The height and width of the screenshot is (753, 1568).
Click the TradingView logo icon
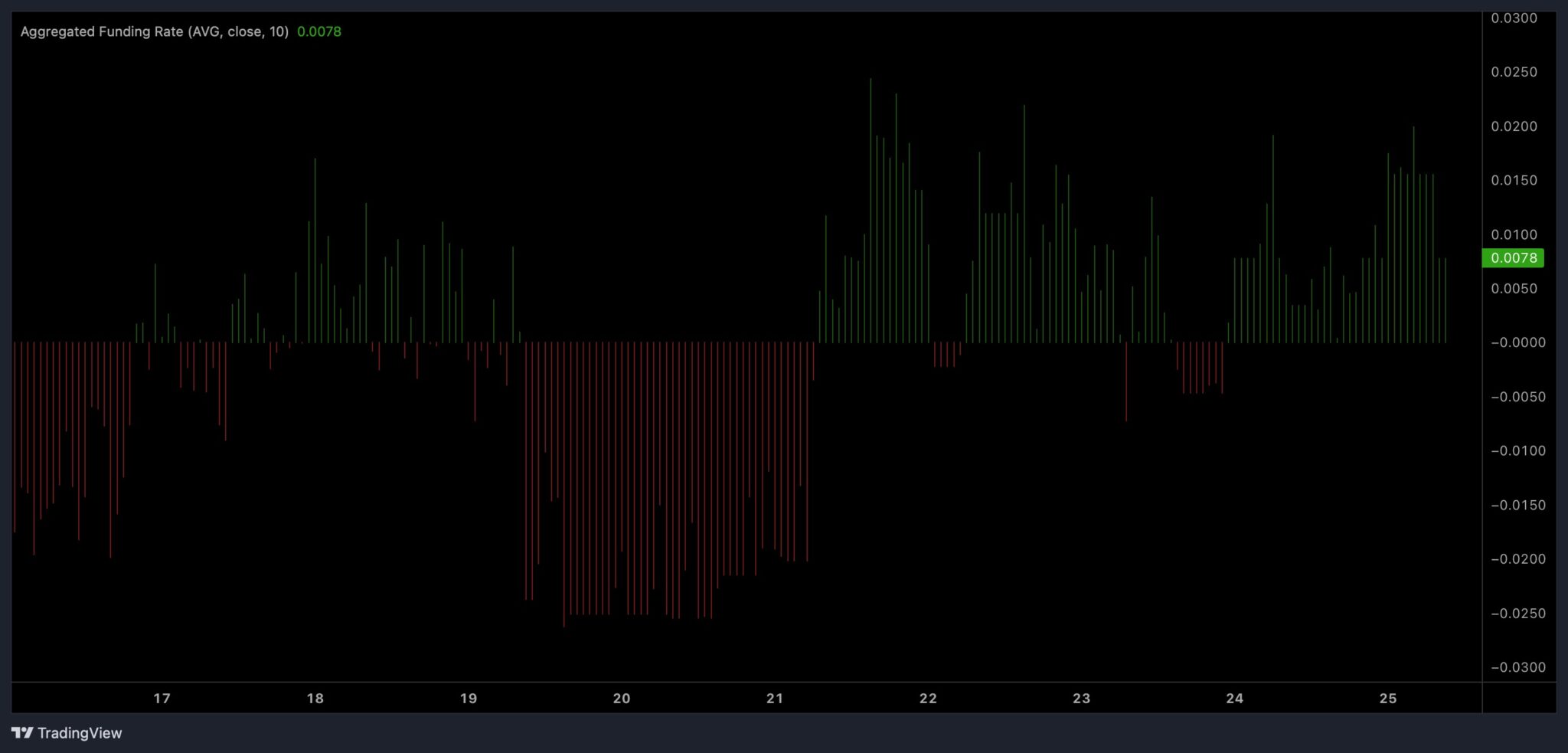(22, 733)
